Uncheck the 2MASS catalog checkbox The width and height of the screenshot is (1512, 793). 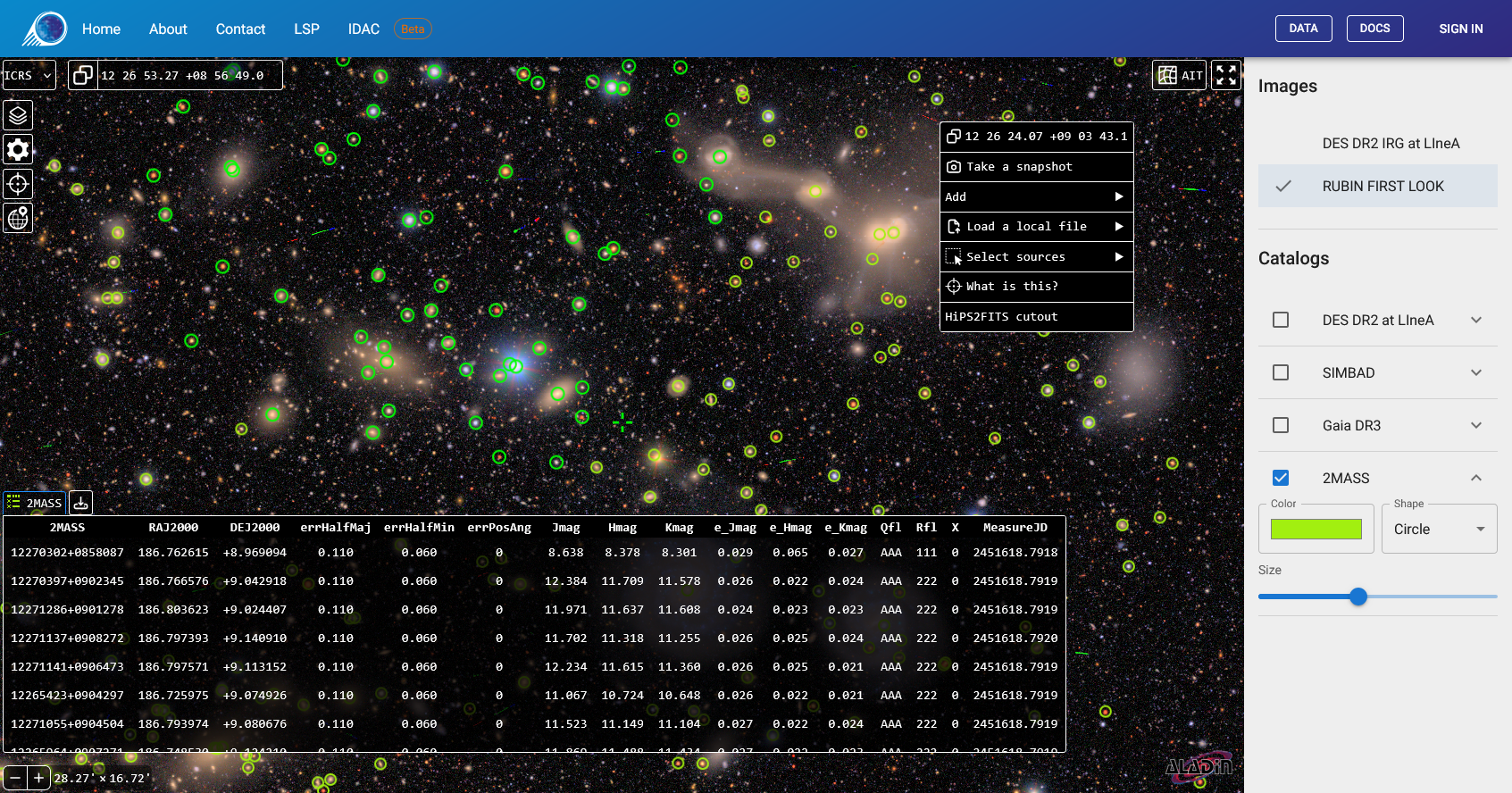[1281, 478]
